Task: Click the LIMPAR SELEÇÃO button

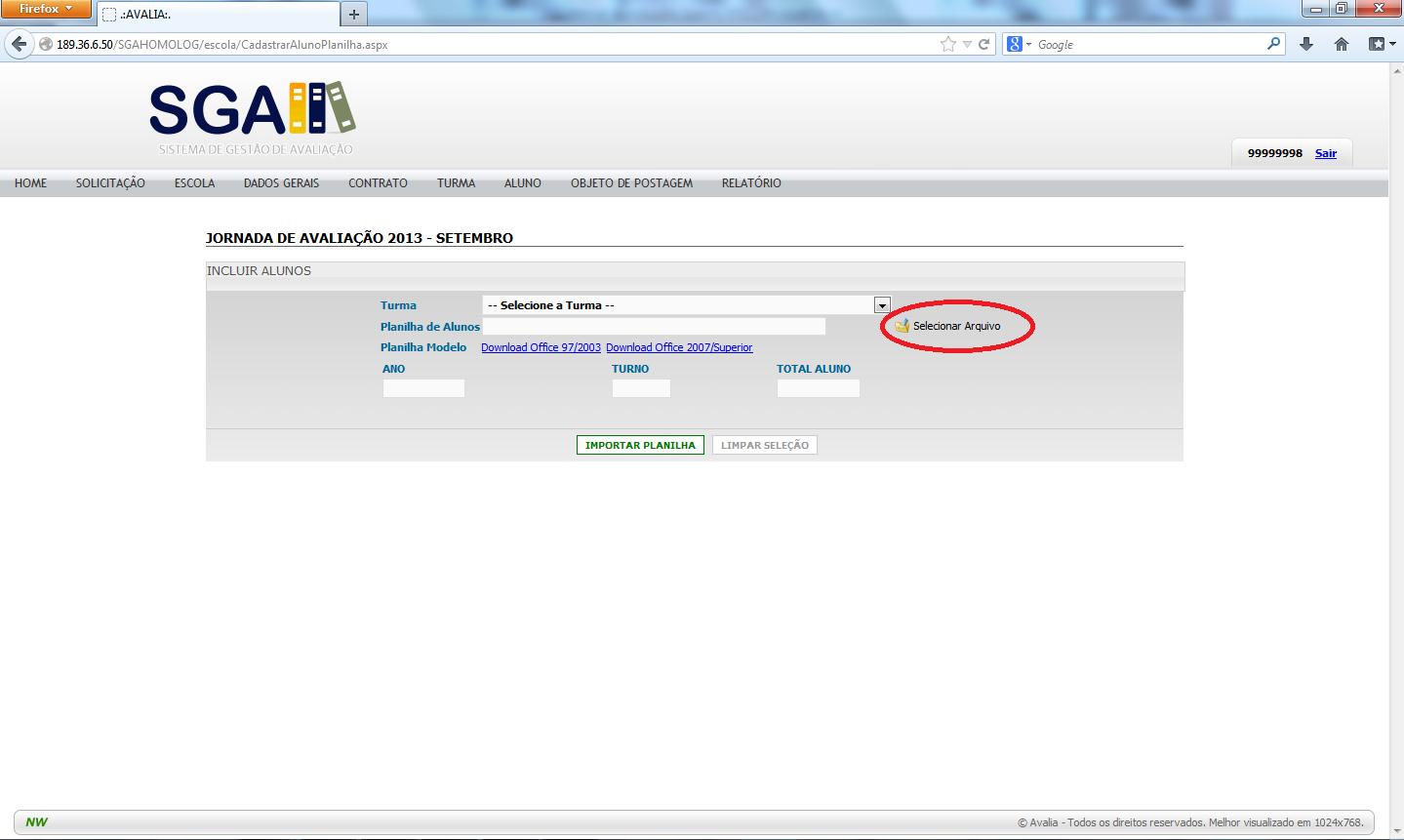Action: 765,445
